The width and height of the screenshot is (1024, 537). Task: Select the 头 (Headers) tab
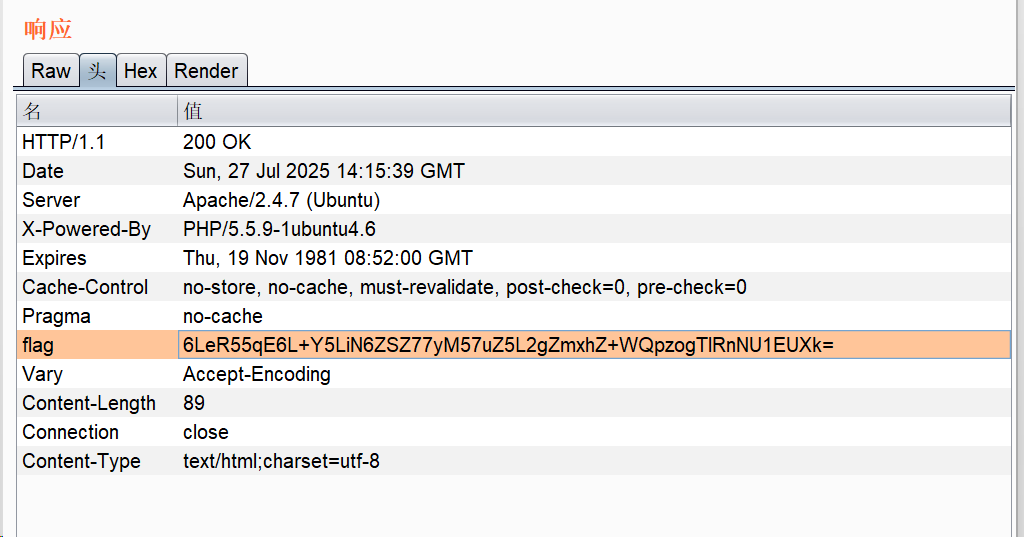(97, 71)
